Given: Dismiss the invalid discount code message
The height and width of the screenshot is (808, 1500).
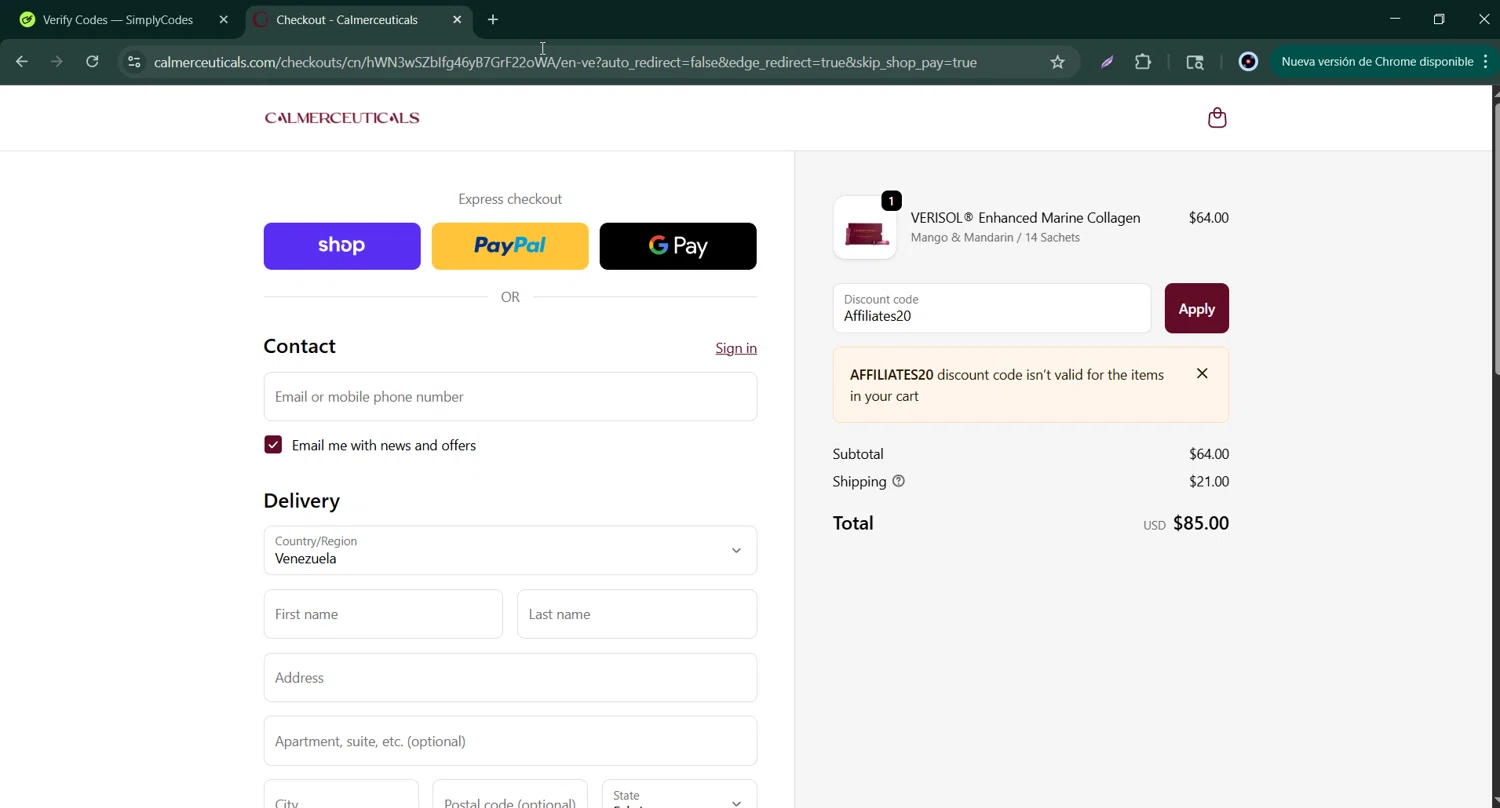Looking at the screenshot, I should (1202, 374).
